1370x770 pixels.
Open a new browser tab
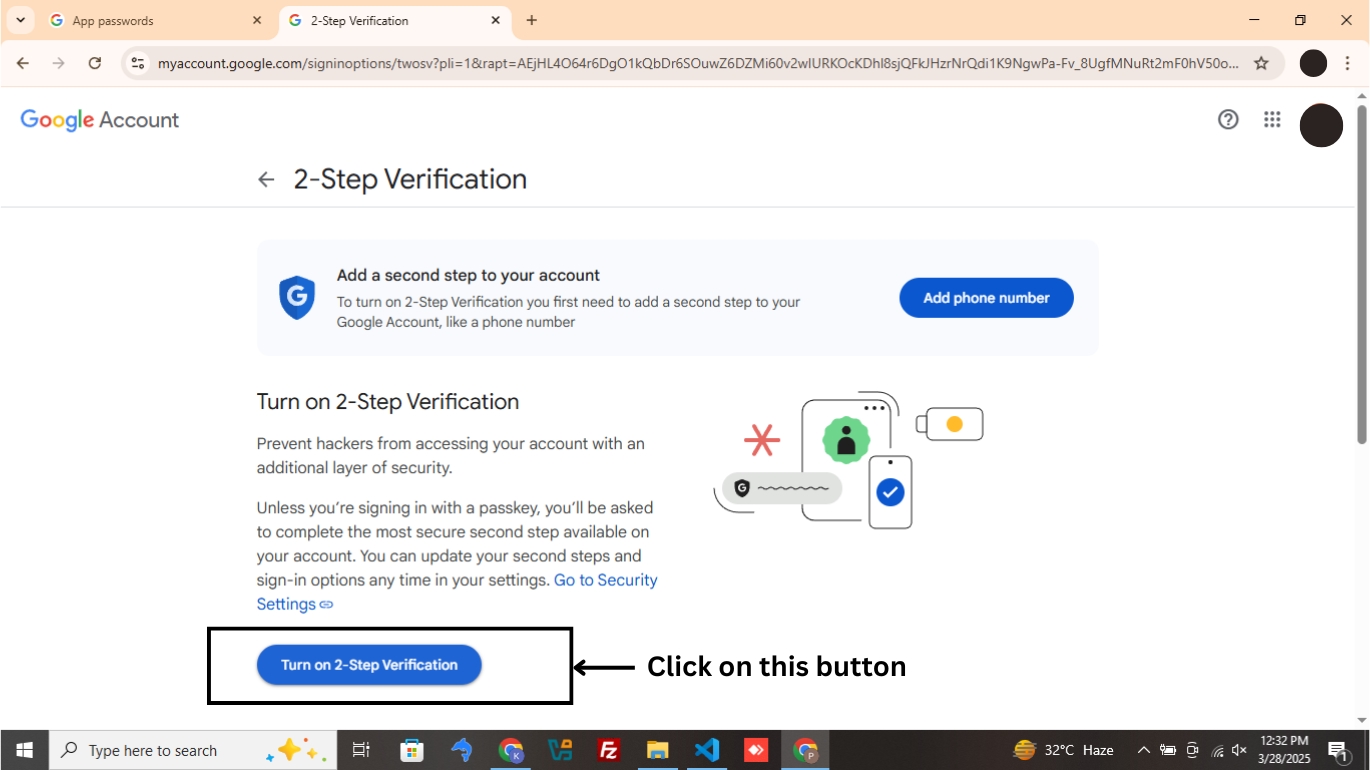[x=531, y=20]
